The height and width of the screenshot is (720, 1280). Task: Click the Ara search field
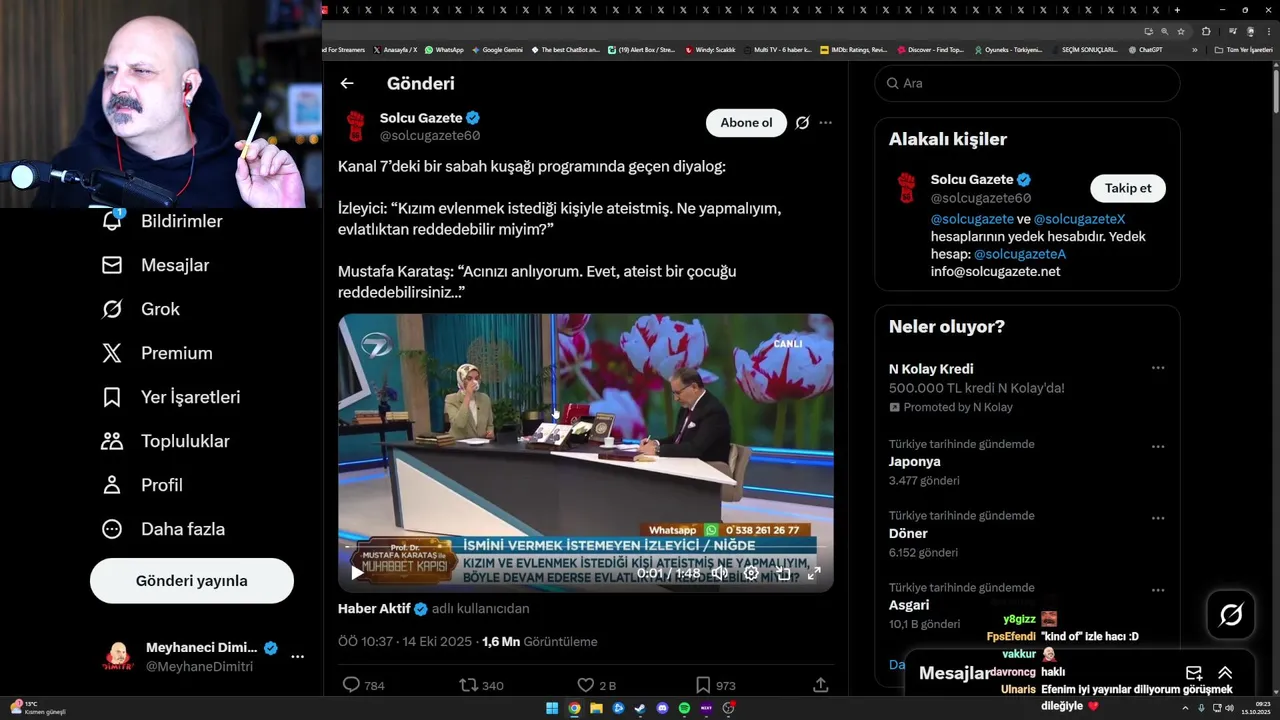(x=1027, y=83)
